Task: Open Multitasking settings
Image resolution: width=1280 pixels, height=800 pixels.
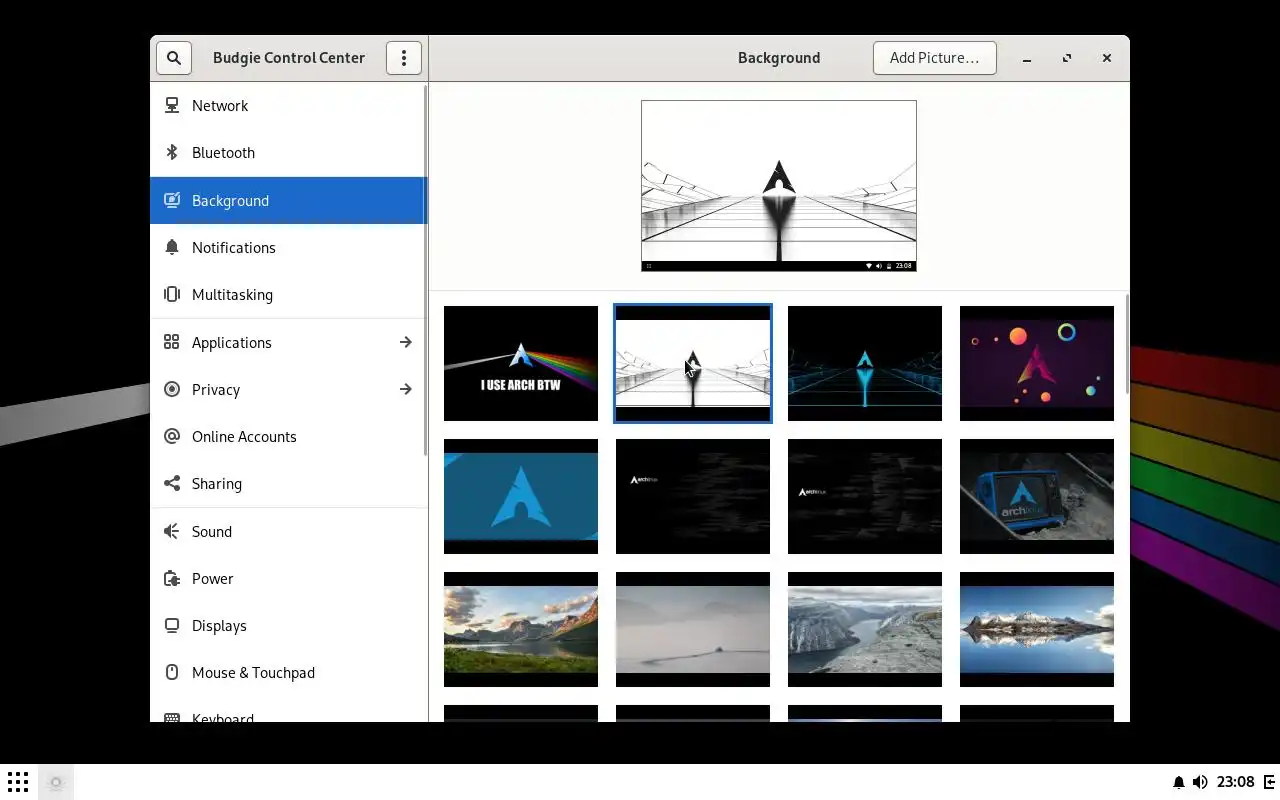Action: [x=289, y=294]
